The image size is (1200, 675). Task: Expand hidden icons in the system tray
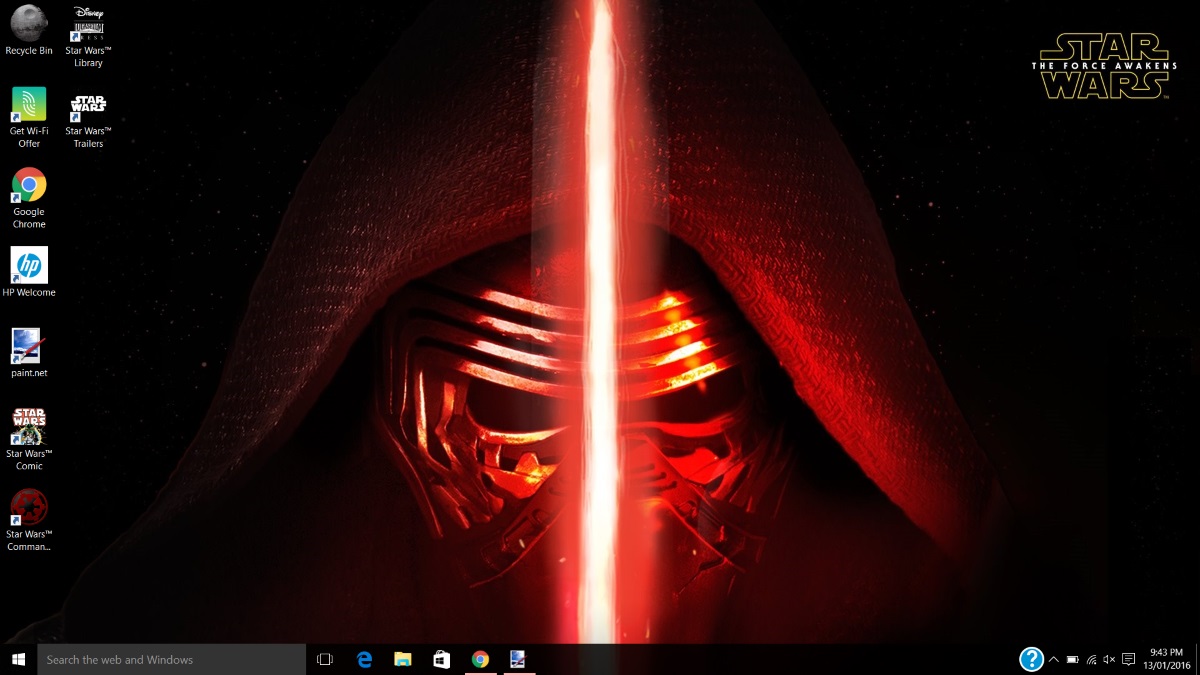click(x=1054, y=659)
